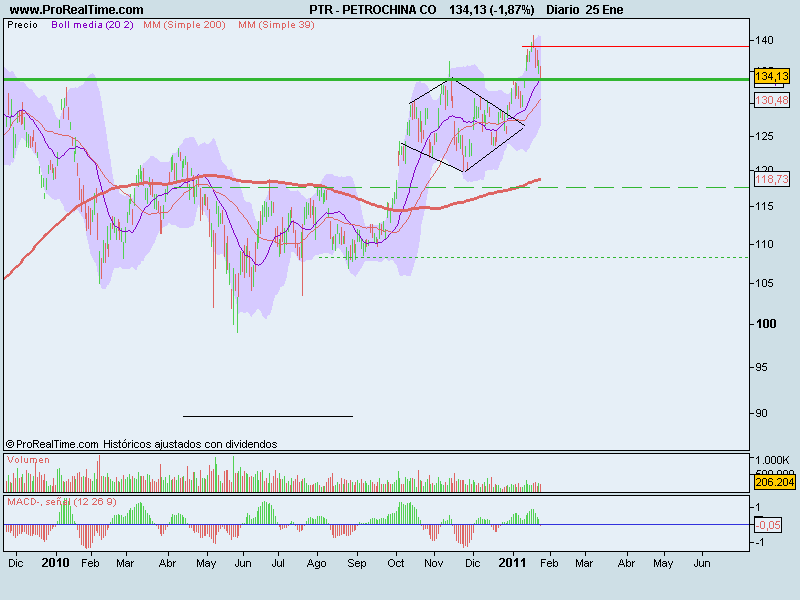
Task: Click the Sep label on time axis
Action: click(357, 563)
